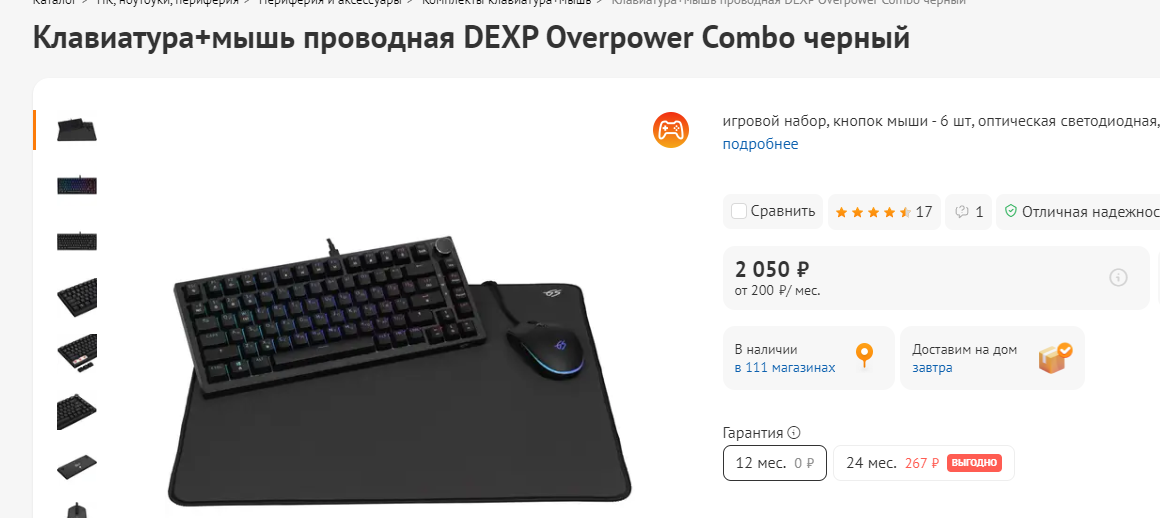The height and width of the screenshot is (518, 1160).
Task: Select the 24 мес. warranty option
Action: click(x=924, y=463)
